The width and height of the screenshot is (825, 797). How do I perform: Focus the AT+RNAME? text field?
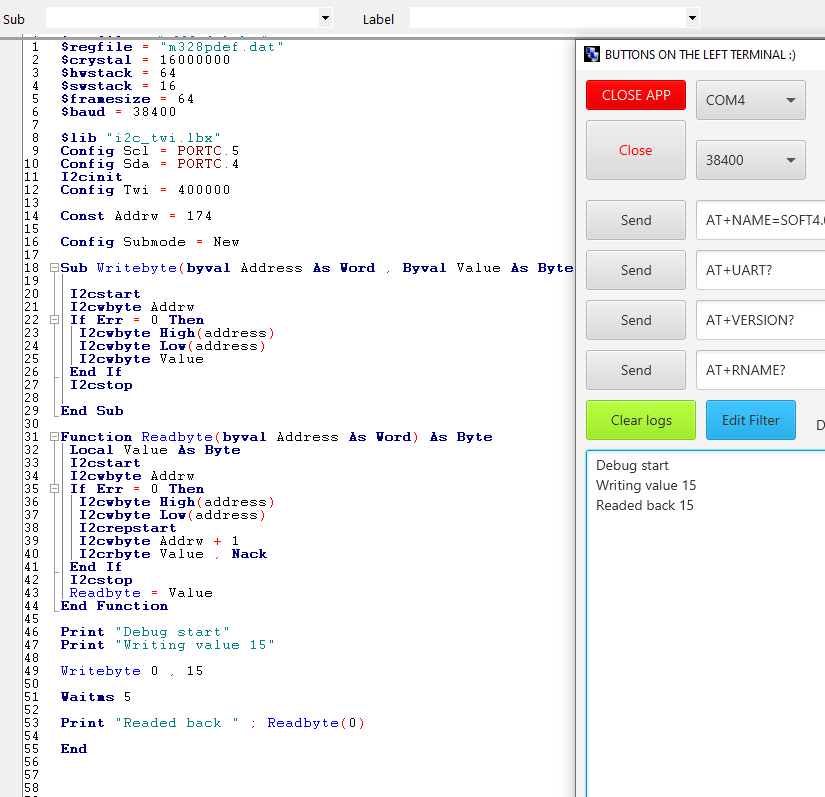762,370
